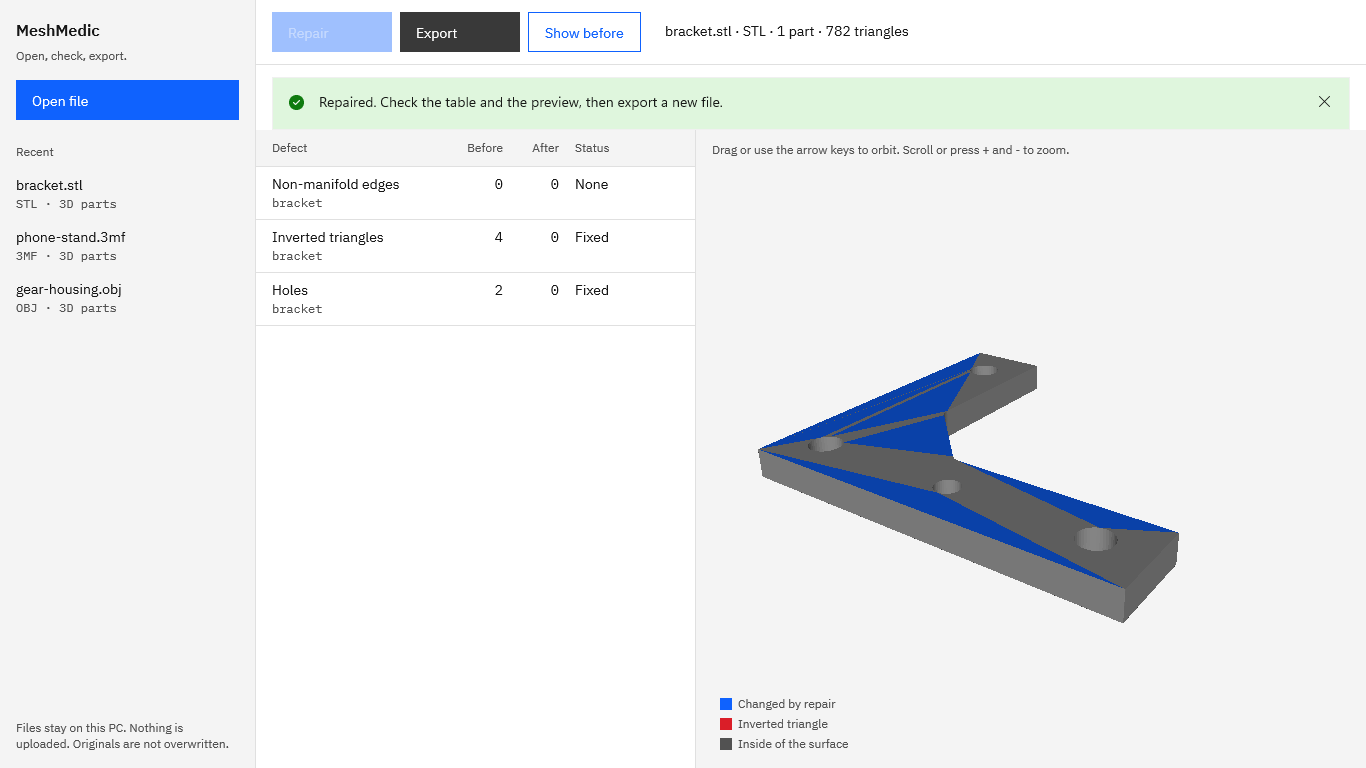Click the Repaired status message text

tap(521, 102)
